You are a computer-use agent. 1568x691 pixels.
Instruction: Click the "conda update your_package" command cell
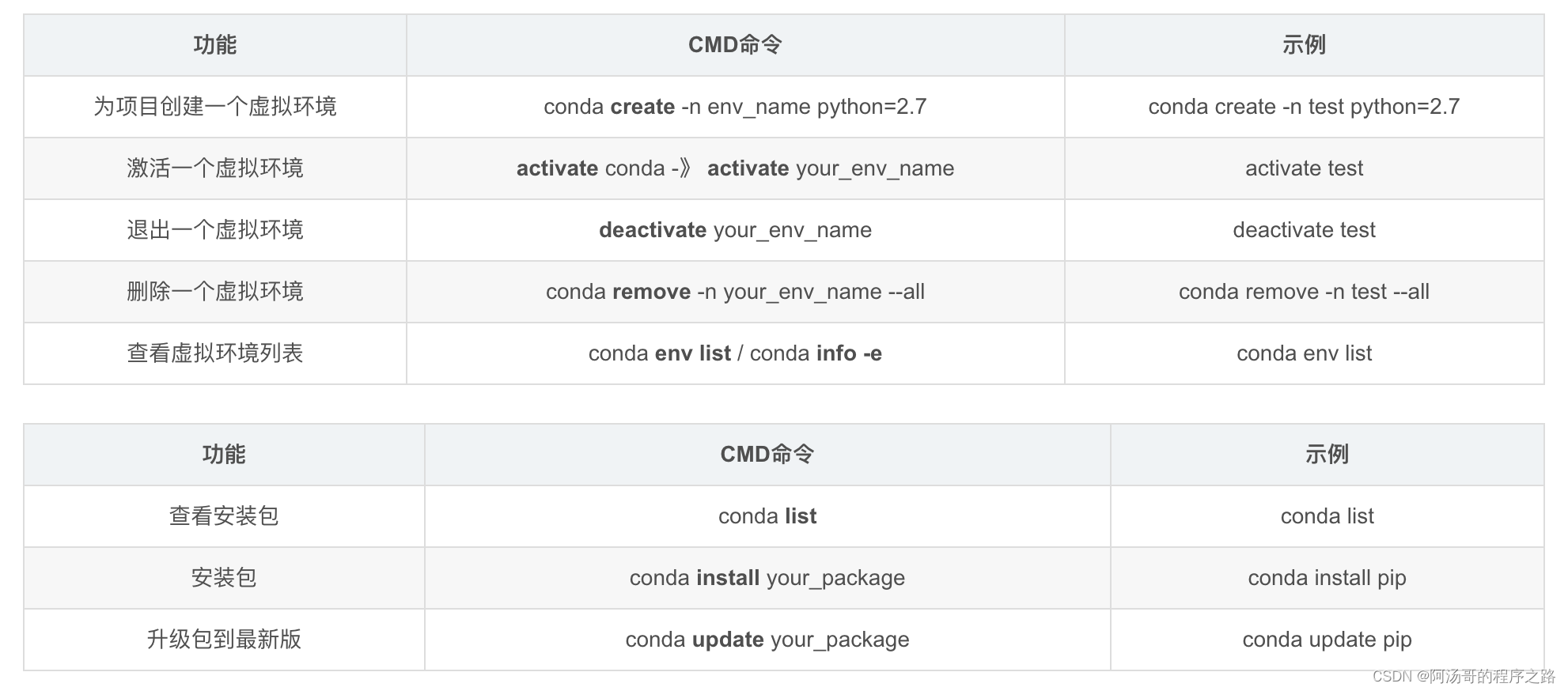tap(767, 640)
